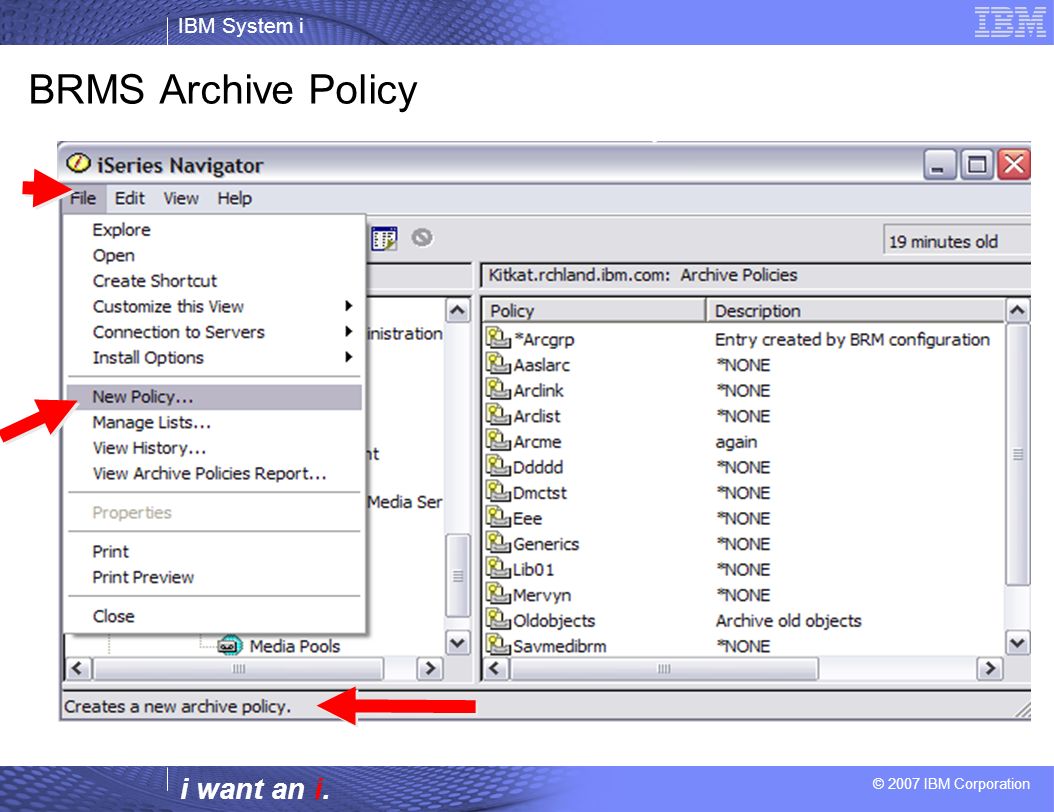
Task: Select the Dmctst policy icon
Action: point(498,491)
